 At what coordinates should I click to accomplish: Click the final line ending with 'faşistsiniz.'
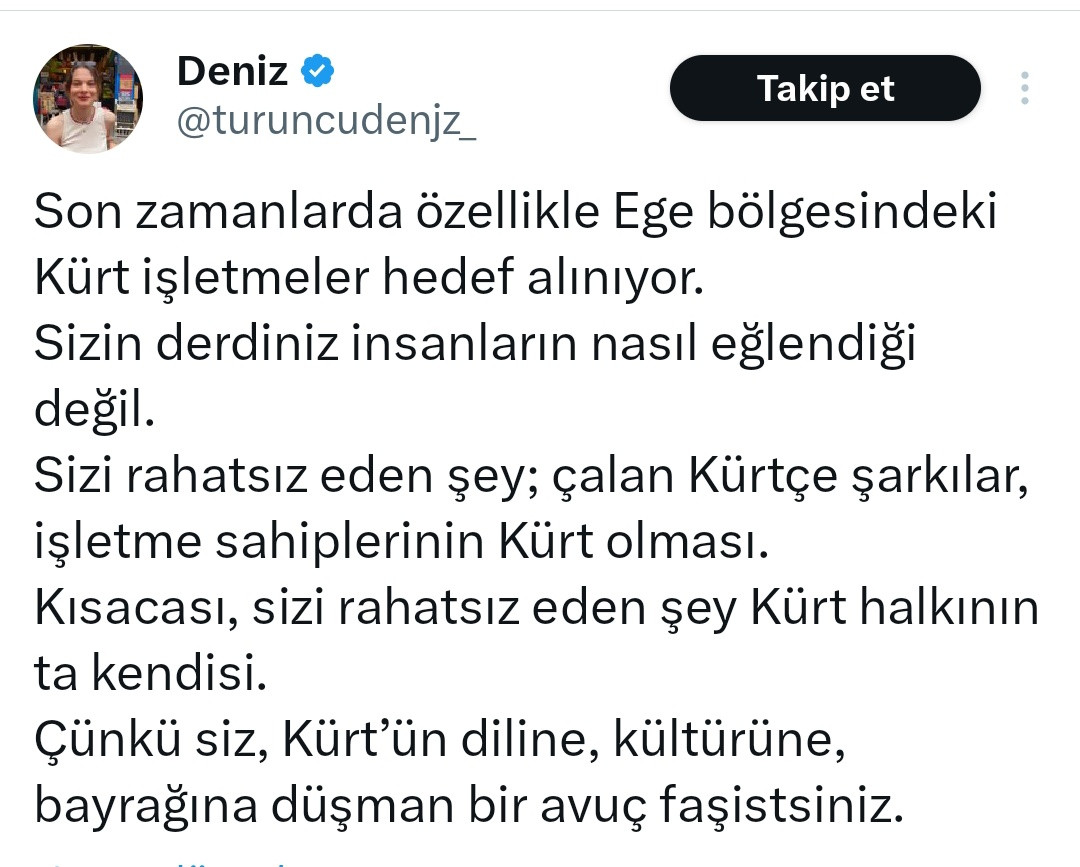click(x=469, y=806)
